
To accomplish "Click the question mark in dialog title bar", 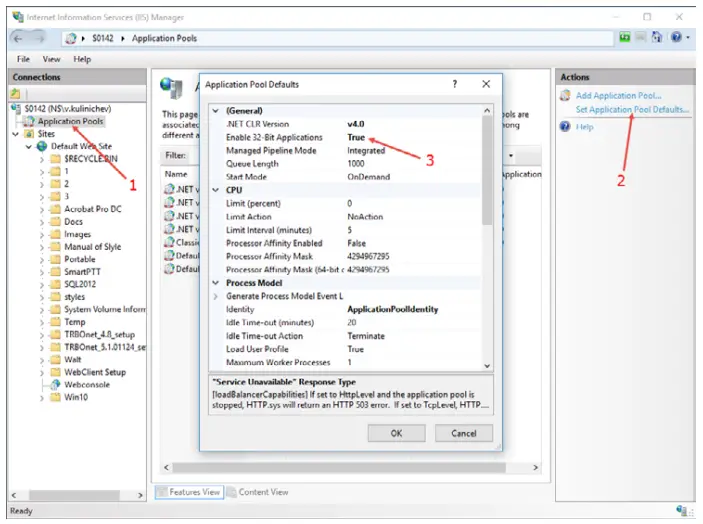I will (x=455, y=84).
